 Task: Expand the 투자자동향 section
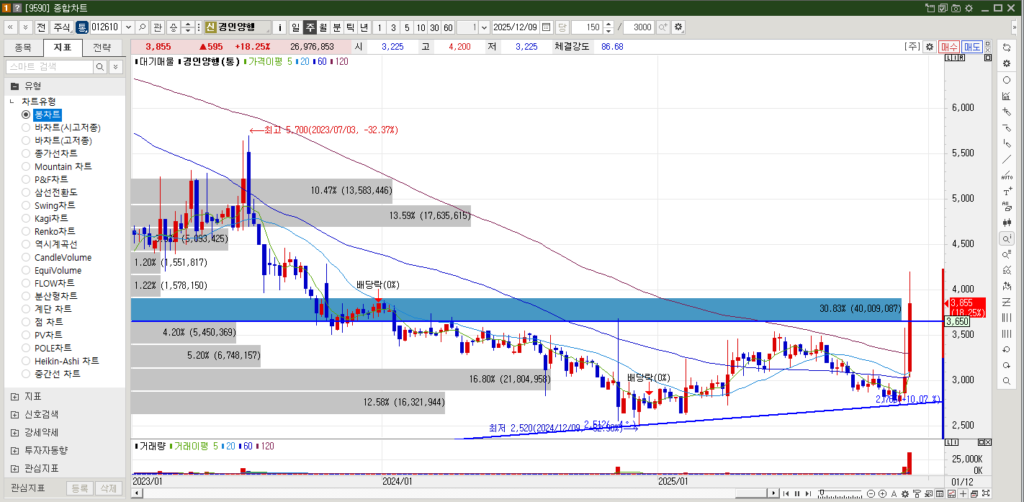coord(14,450)
